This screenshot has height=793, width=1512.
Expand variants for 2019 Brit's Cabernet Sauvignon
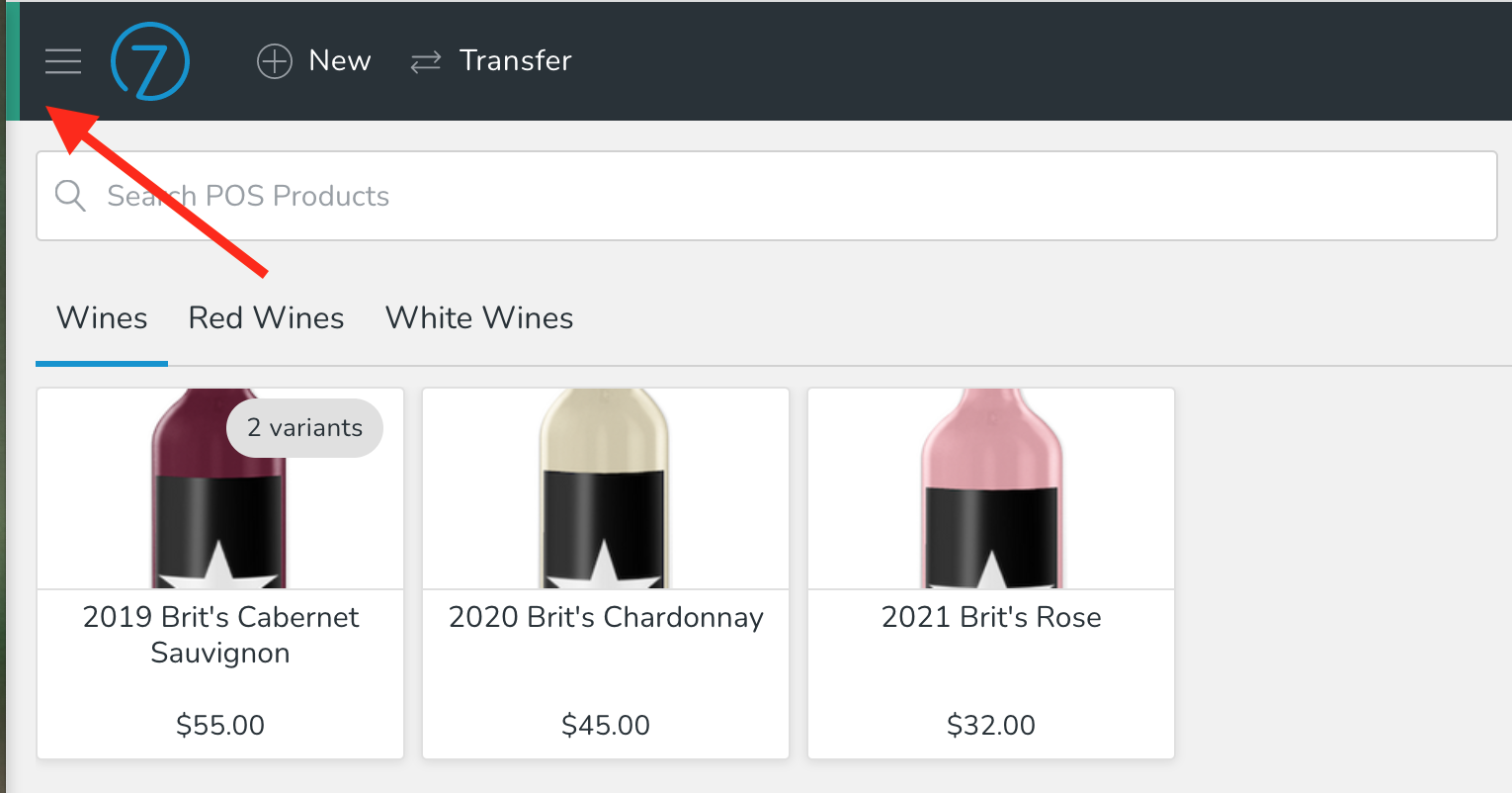click(x=303, y=427)
